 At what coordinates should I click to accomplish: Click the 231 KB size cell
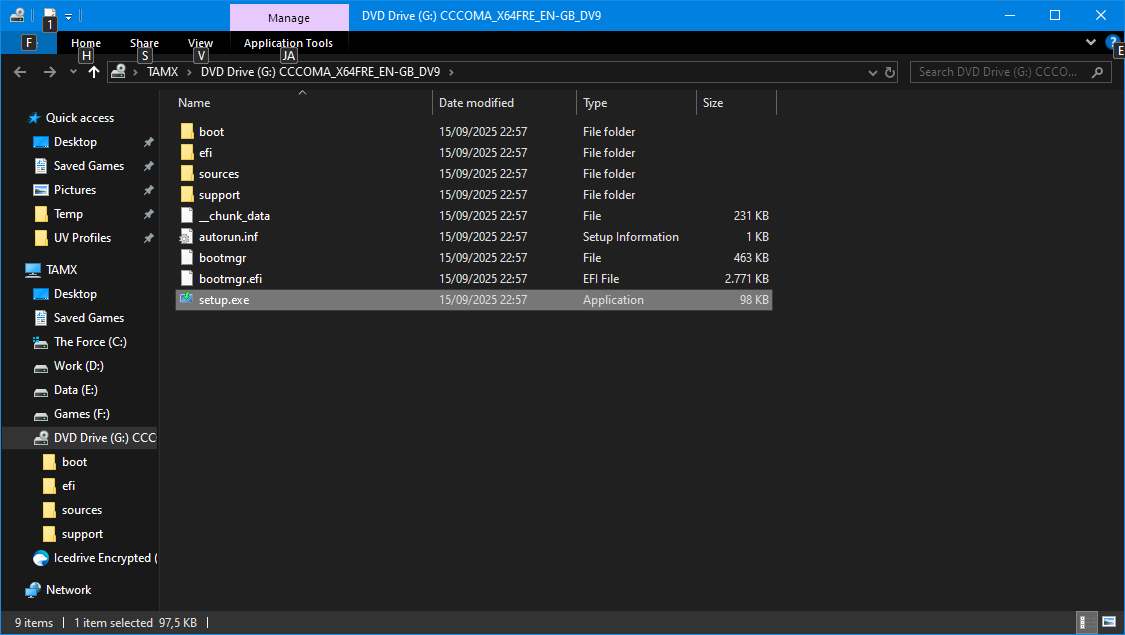(x=751, y=215)
